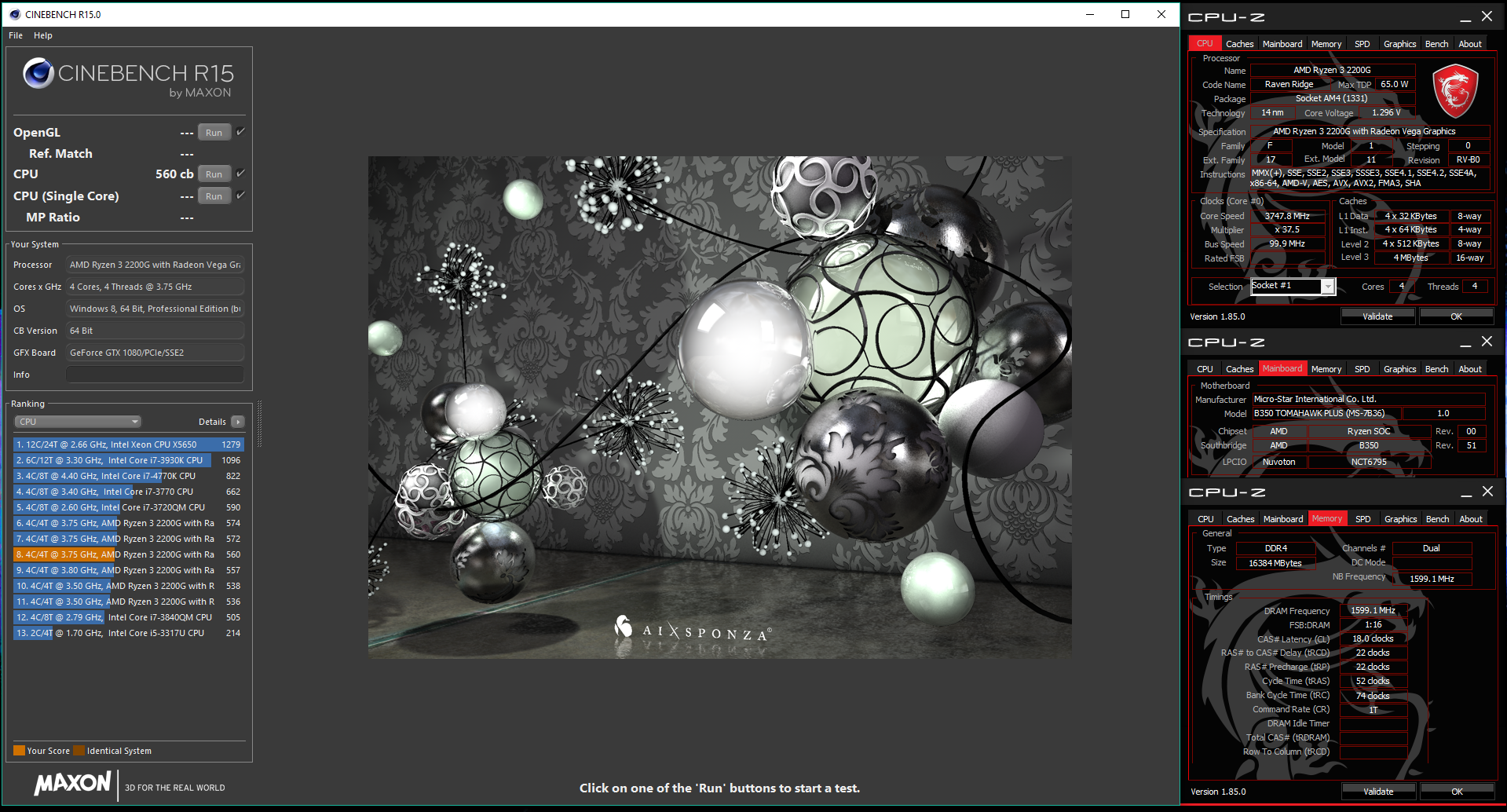
Task: Click the Cores x GHz field value
Action: click(x=155, y=287)
